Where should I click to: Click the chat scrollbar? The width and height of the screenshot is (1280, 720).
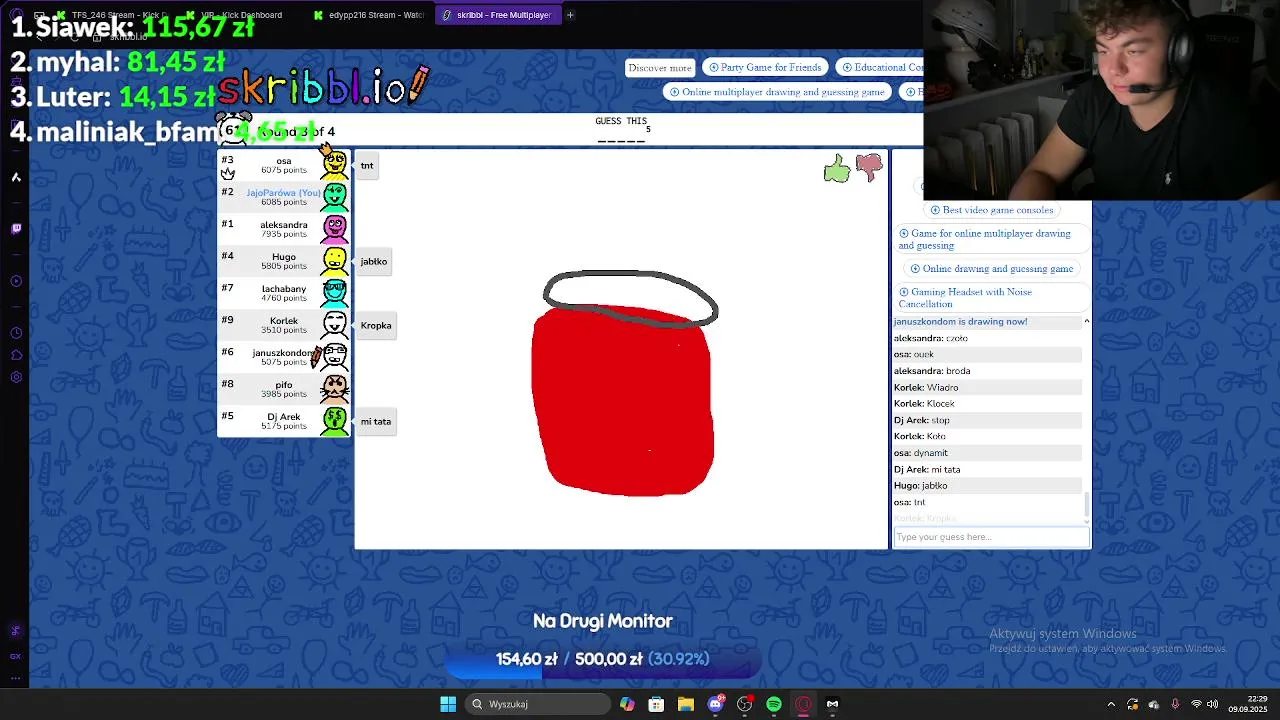[x=1087, y=506]
